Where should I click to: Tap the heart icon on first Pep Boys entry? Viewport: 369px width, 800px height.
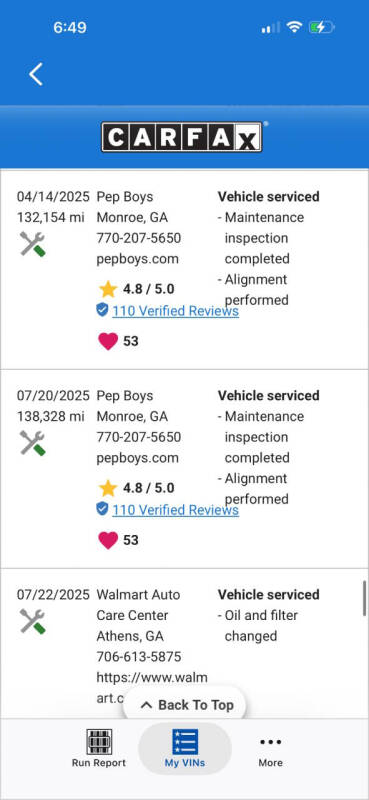click(108, 341)
